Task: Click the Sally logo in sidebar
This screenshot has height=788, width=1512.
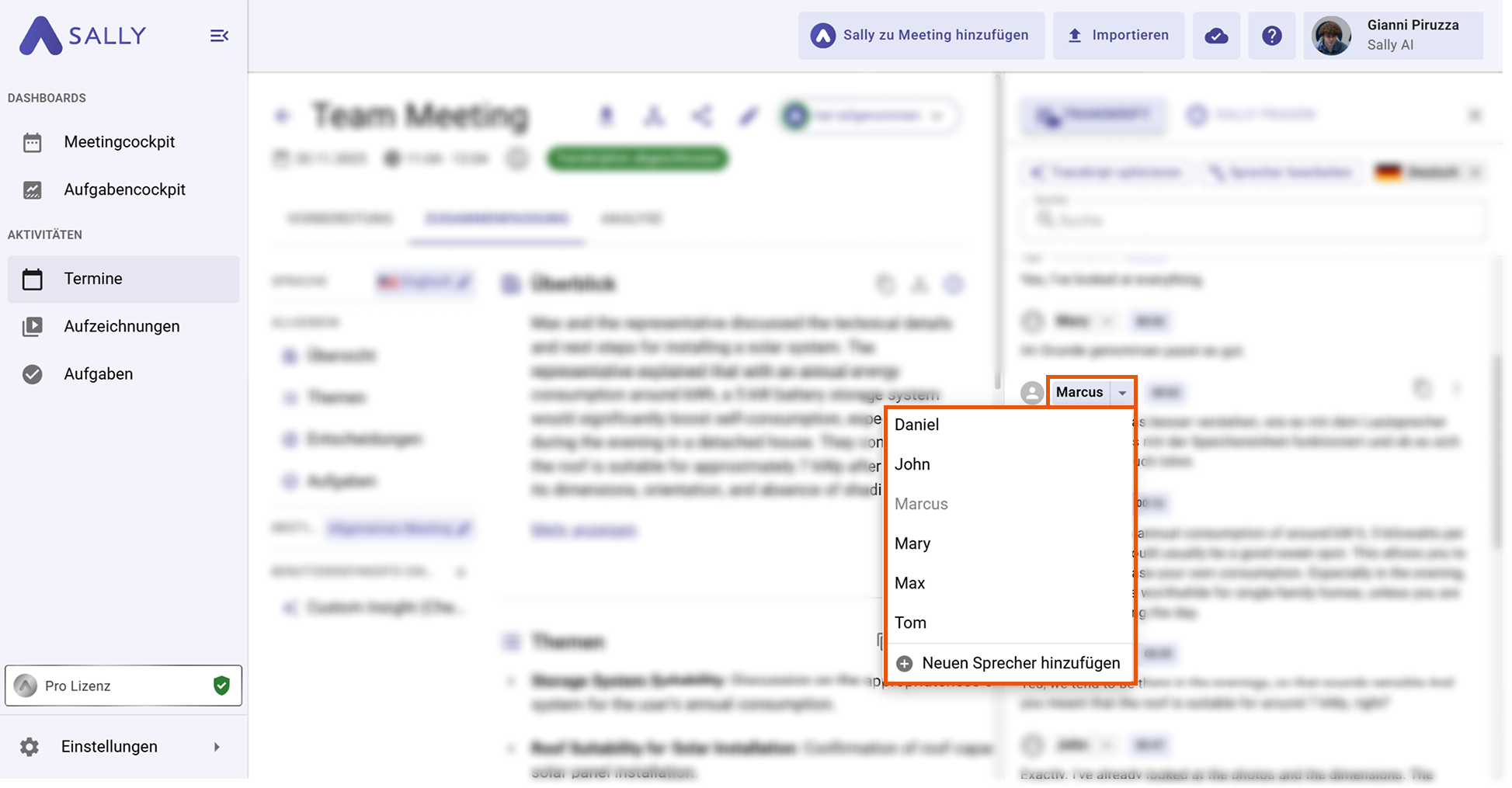Action: point(82,36)
